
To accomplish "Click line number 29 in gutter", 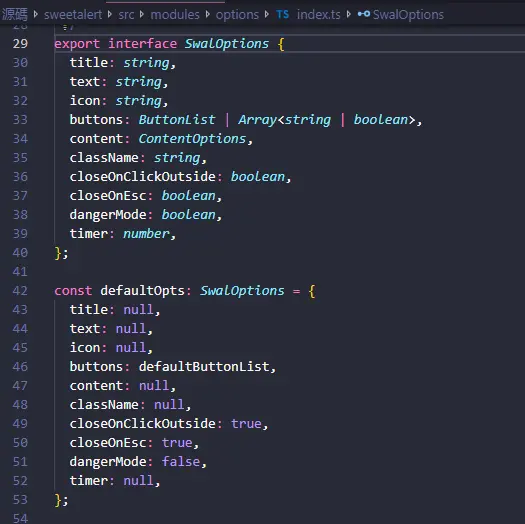I will coord(20,44).
